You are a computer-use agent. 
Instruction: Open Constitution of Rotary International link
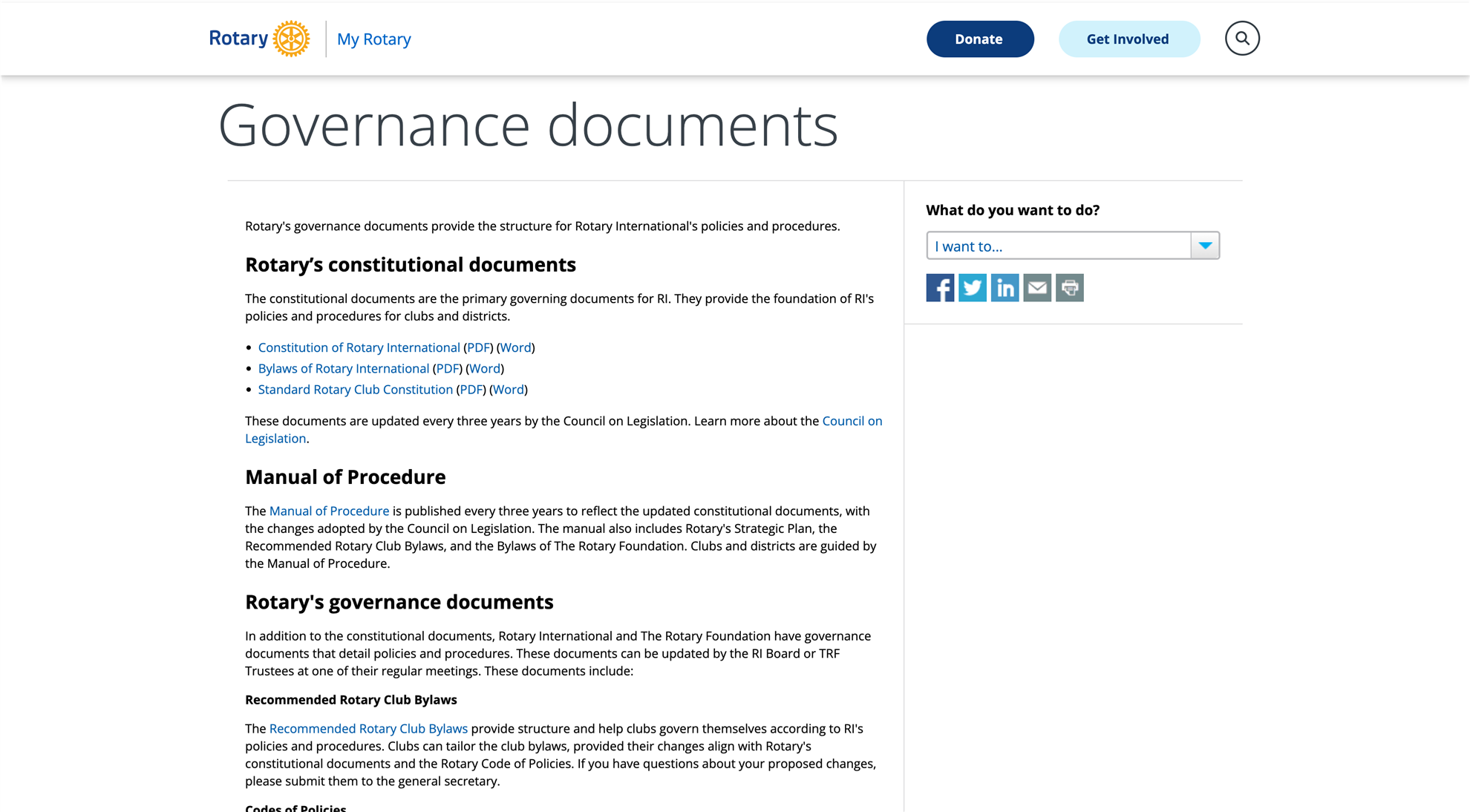pyautogui.click(x=359, y=347)
